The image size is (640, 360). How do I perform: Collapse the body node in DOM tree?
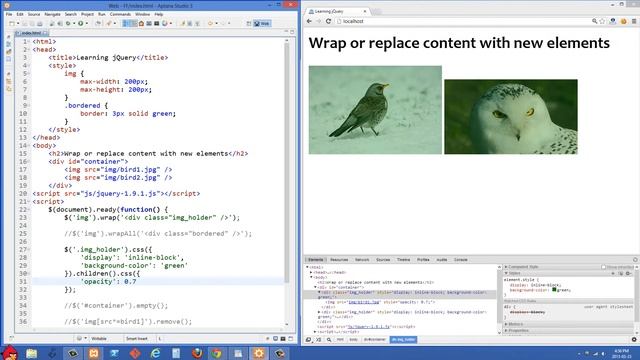(x=311, y=277)
